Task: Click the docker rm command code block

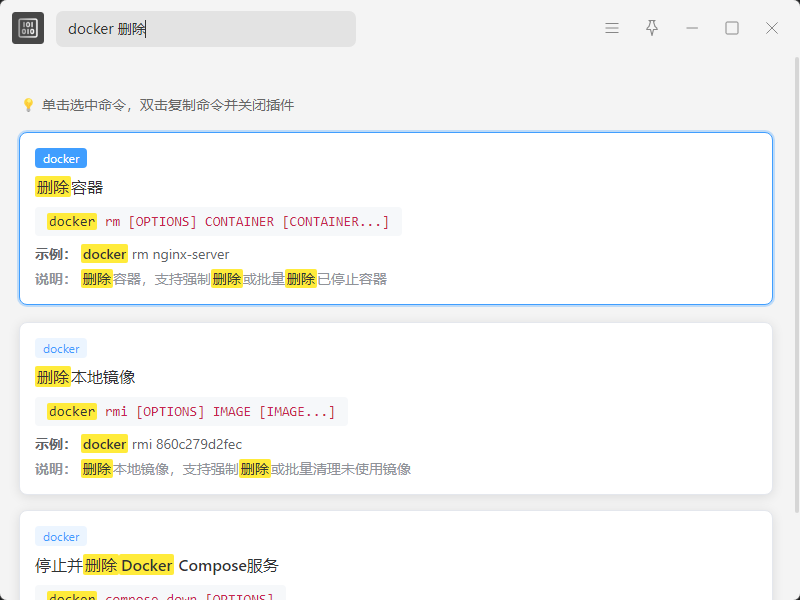Action: 218,222
